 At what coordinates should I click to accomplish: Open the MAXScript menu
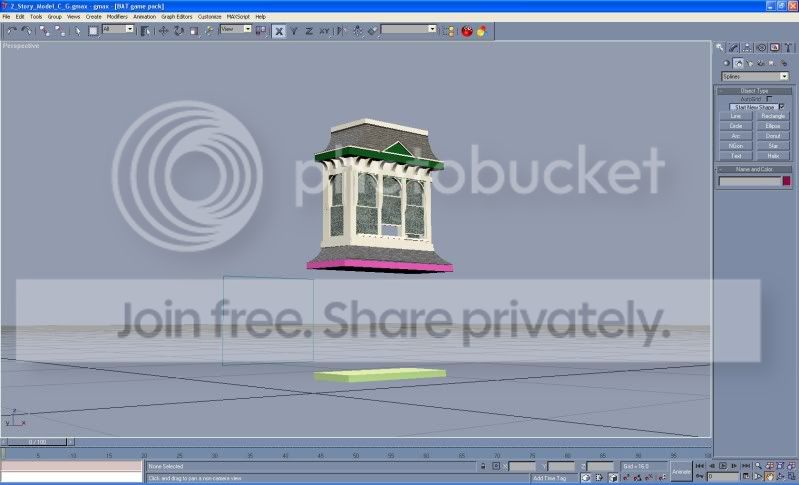[x=238, y=17]
